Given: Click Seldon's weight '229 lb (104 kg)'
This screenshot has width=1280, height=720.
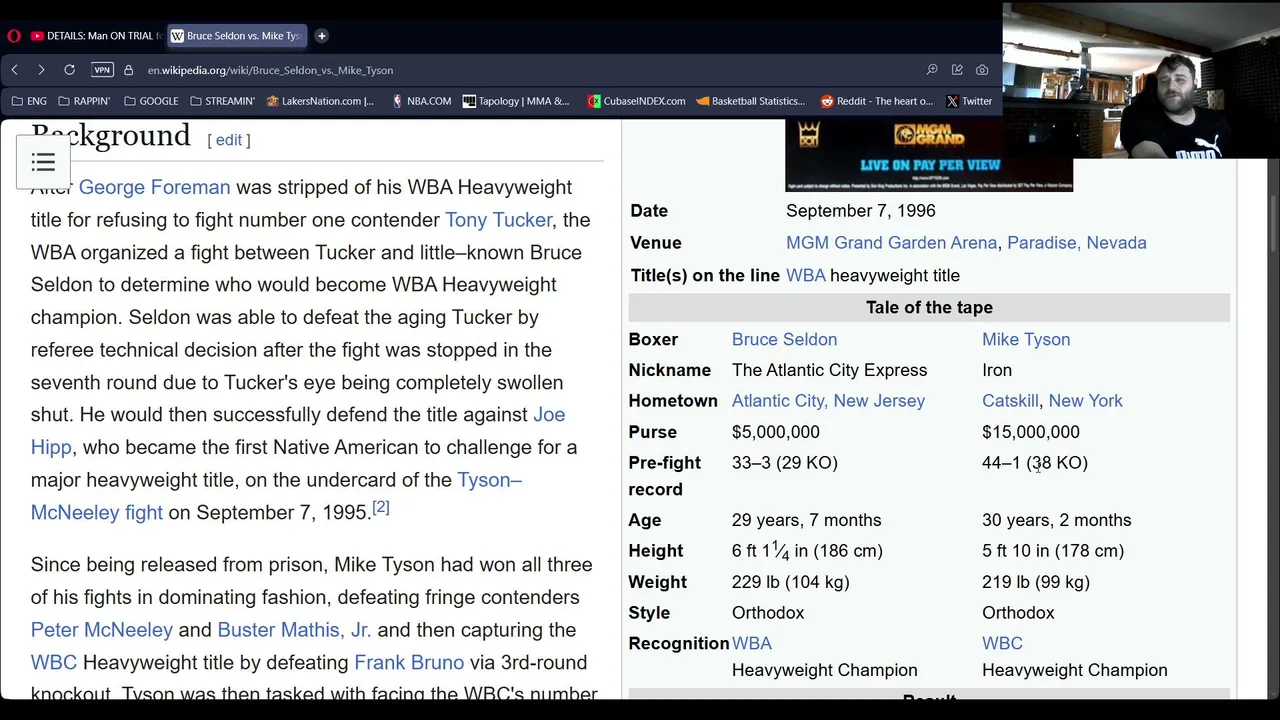Looking at the screenshot, I should coord(791,582).
